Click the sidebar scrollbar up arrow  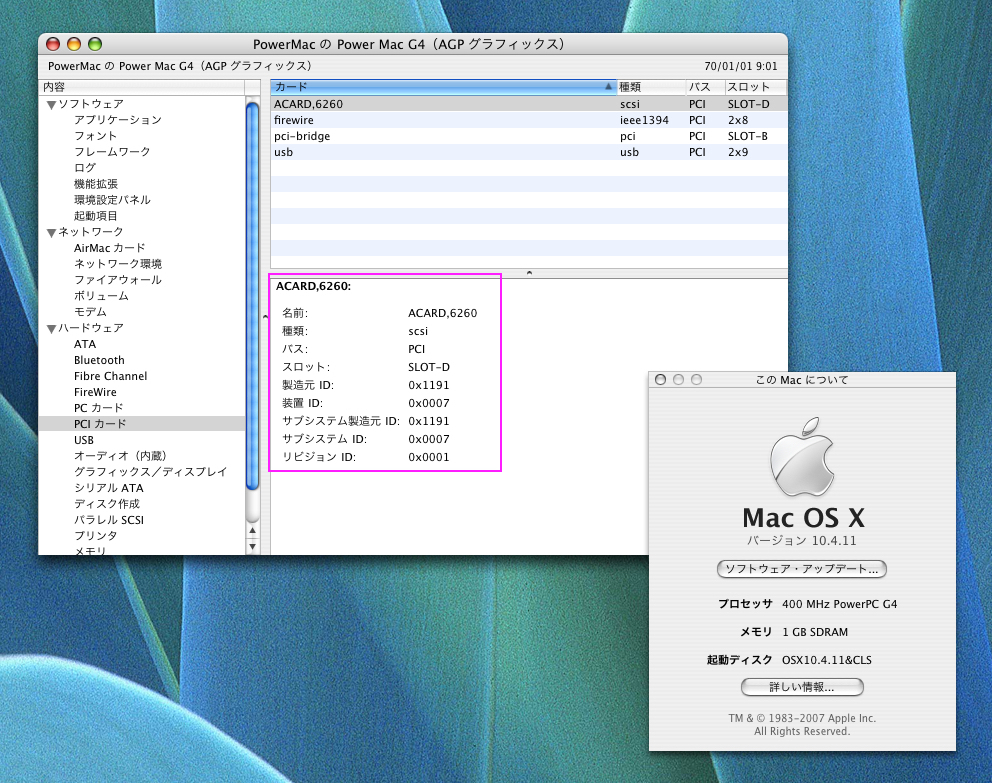tap(252, 531)
